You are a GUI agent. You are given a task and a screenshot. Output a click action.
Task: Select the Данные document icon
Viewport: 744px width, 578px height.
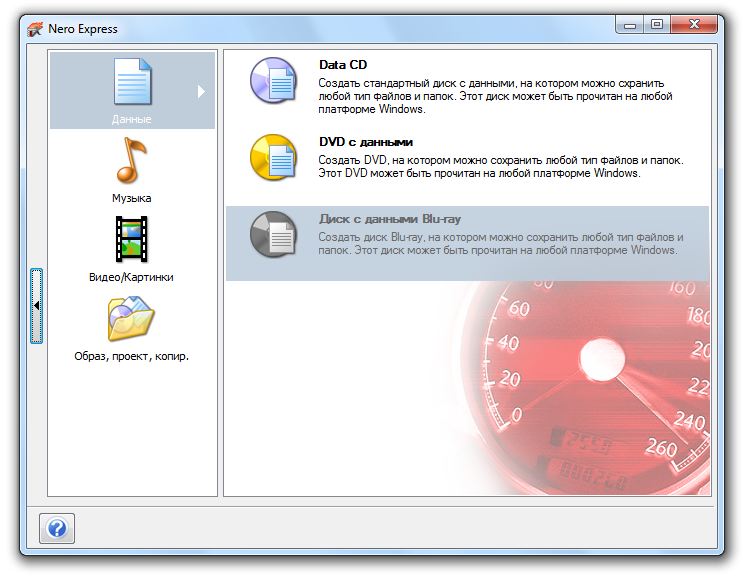coord(132,82)
